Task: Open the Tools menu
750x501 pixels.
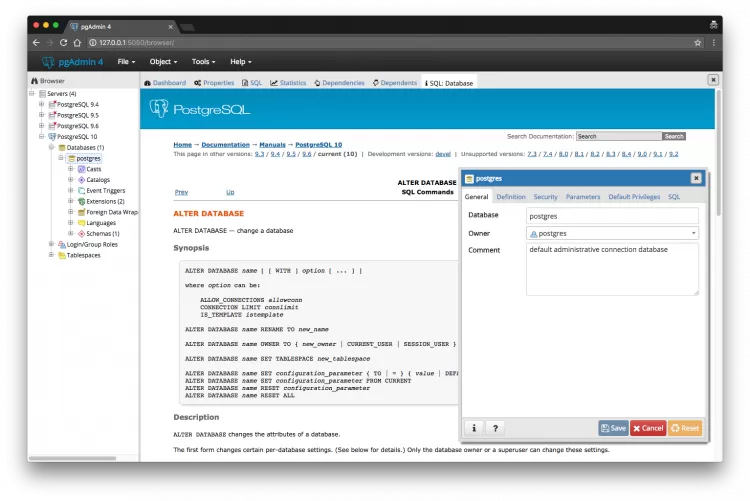Action: click(203, 62)
